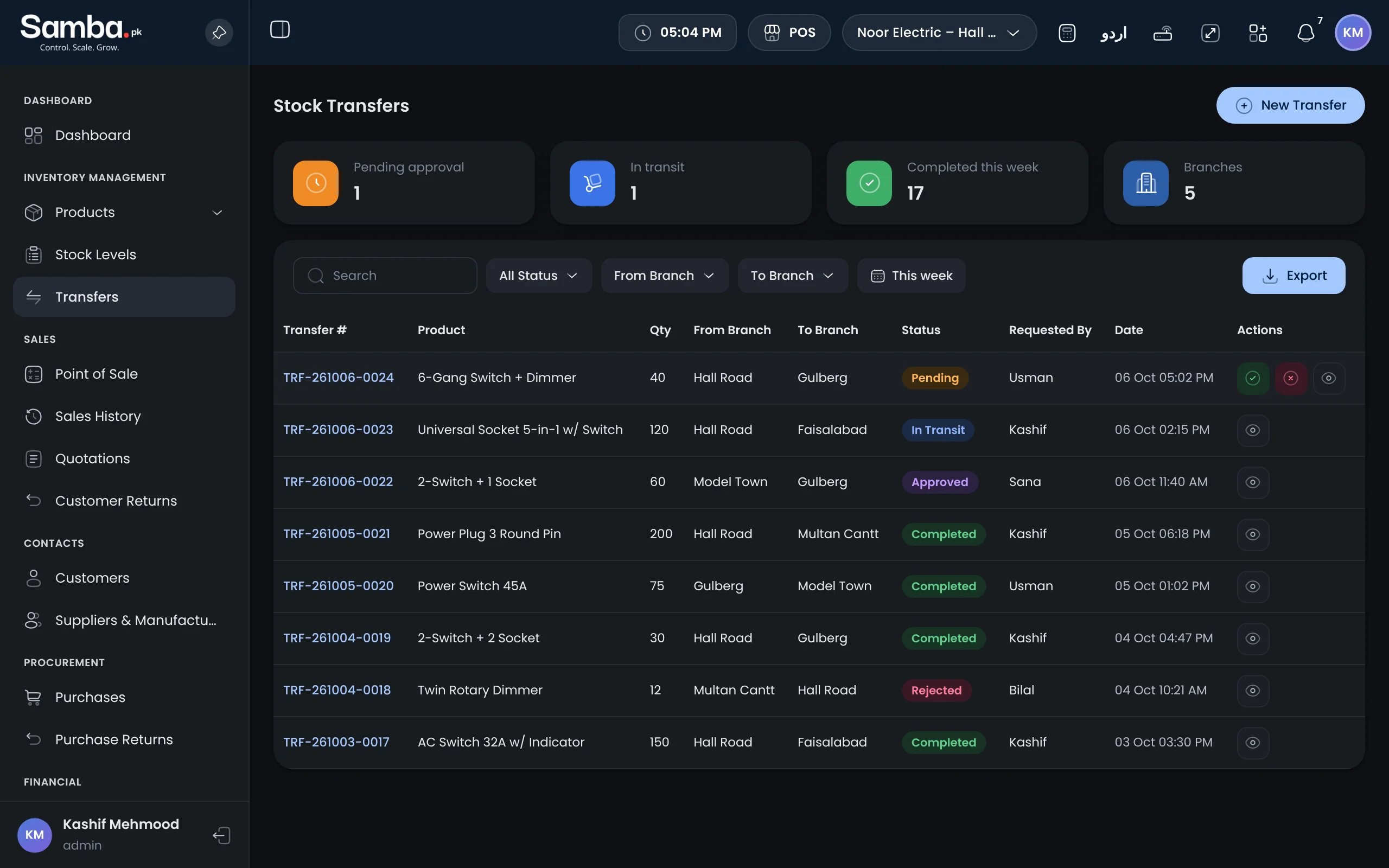
Task: Click the New Transfer button
Action: point(1290,105)
